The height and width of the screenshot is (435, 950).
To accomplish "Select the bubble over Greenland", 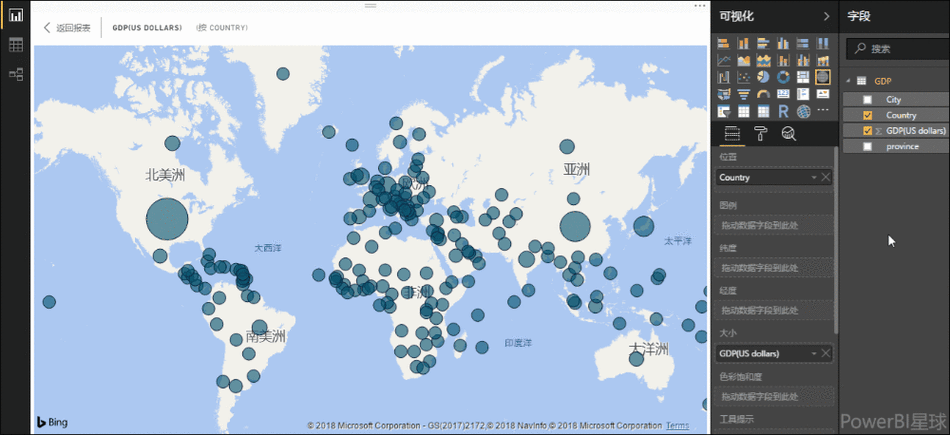I will (283, 74).
